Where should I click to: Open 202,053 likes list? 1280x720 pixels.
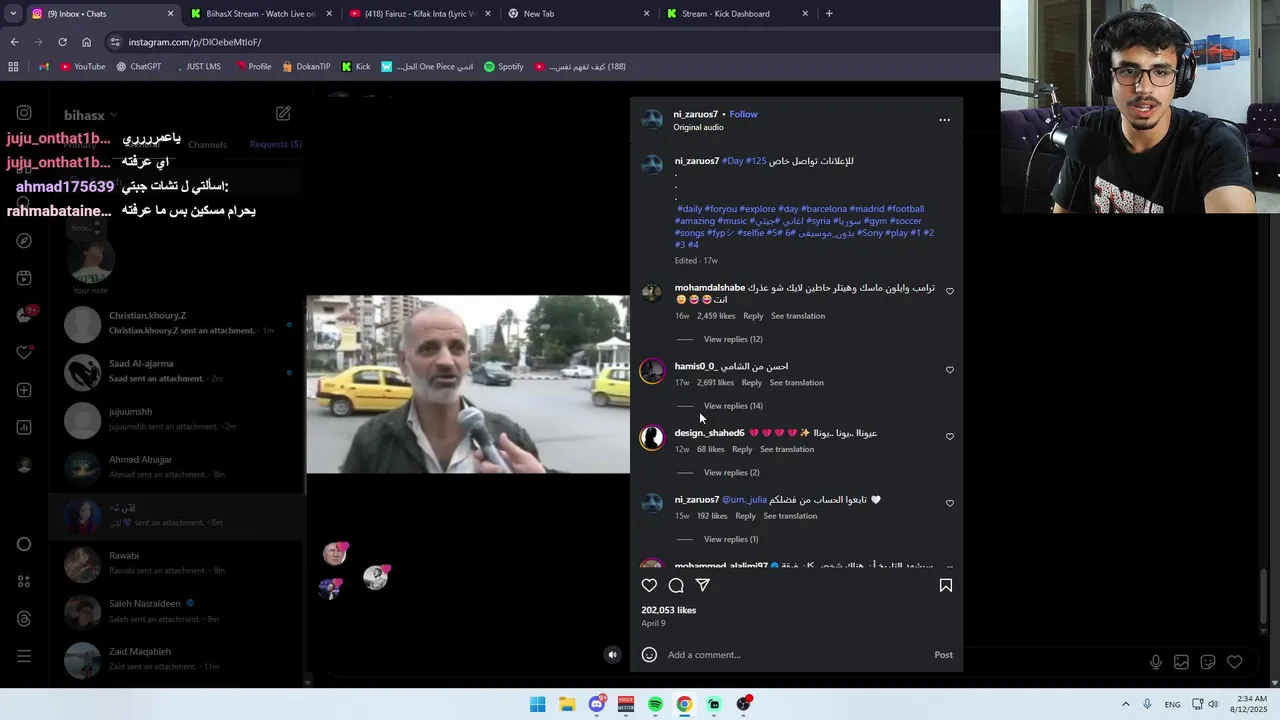point(669,610)
